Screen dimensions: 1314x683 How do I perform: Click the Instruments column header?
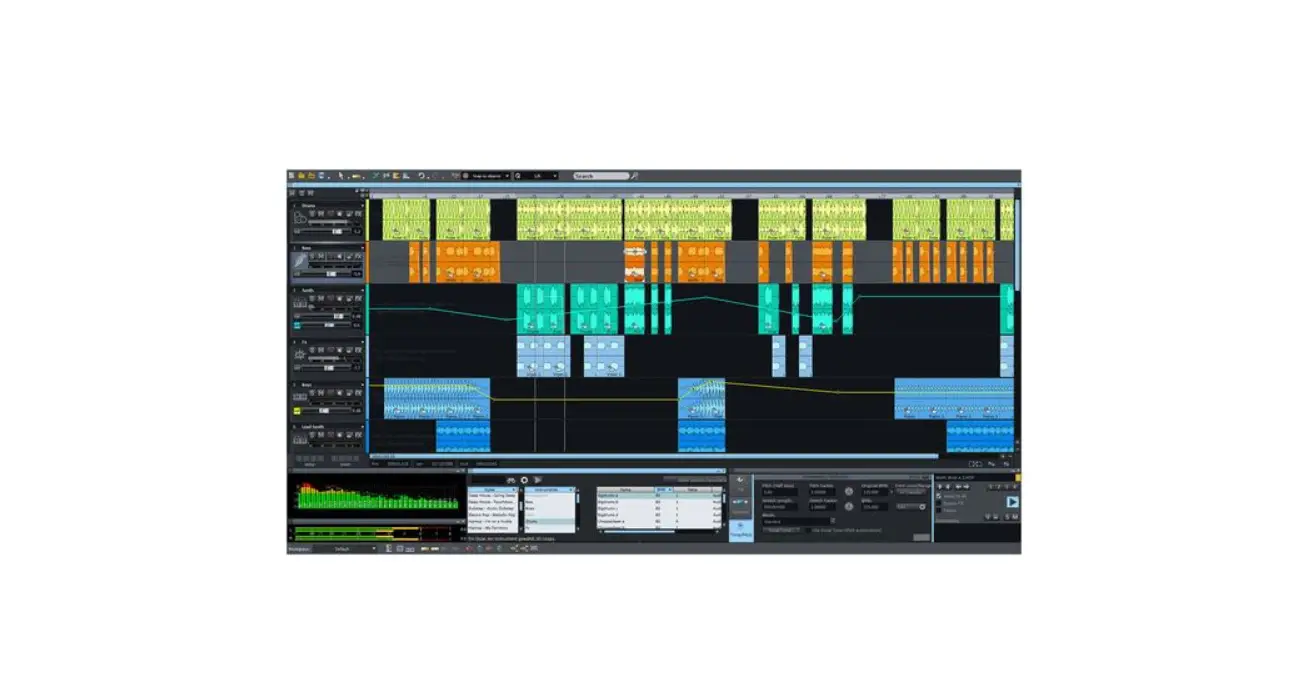pyautogui.click(x=550, y=490)
